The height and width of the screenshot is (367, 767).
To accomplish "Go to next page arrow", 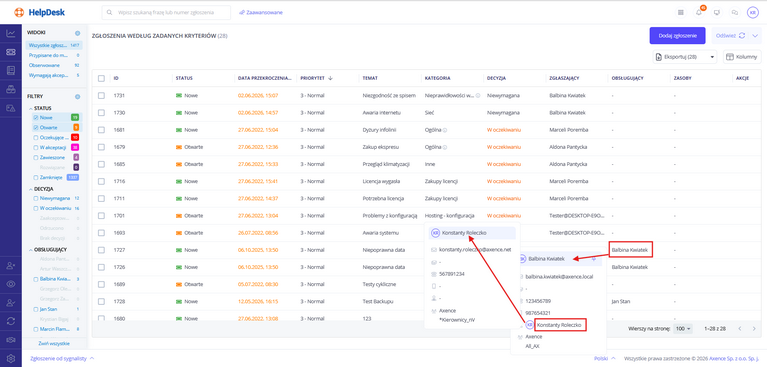I will click(754, 328).
